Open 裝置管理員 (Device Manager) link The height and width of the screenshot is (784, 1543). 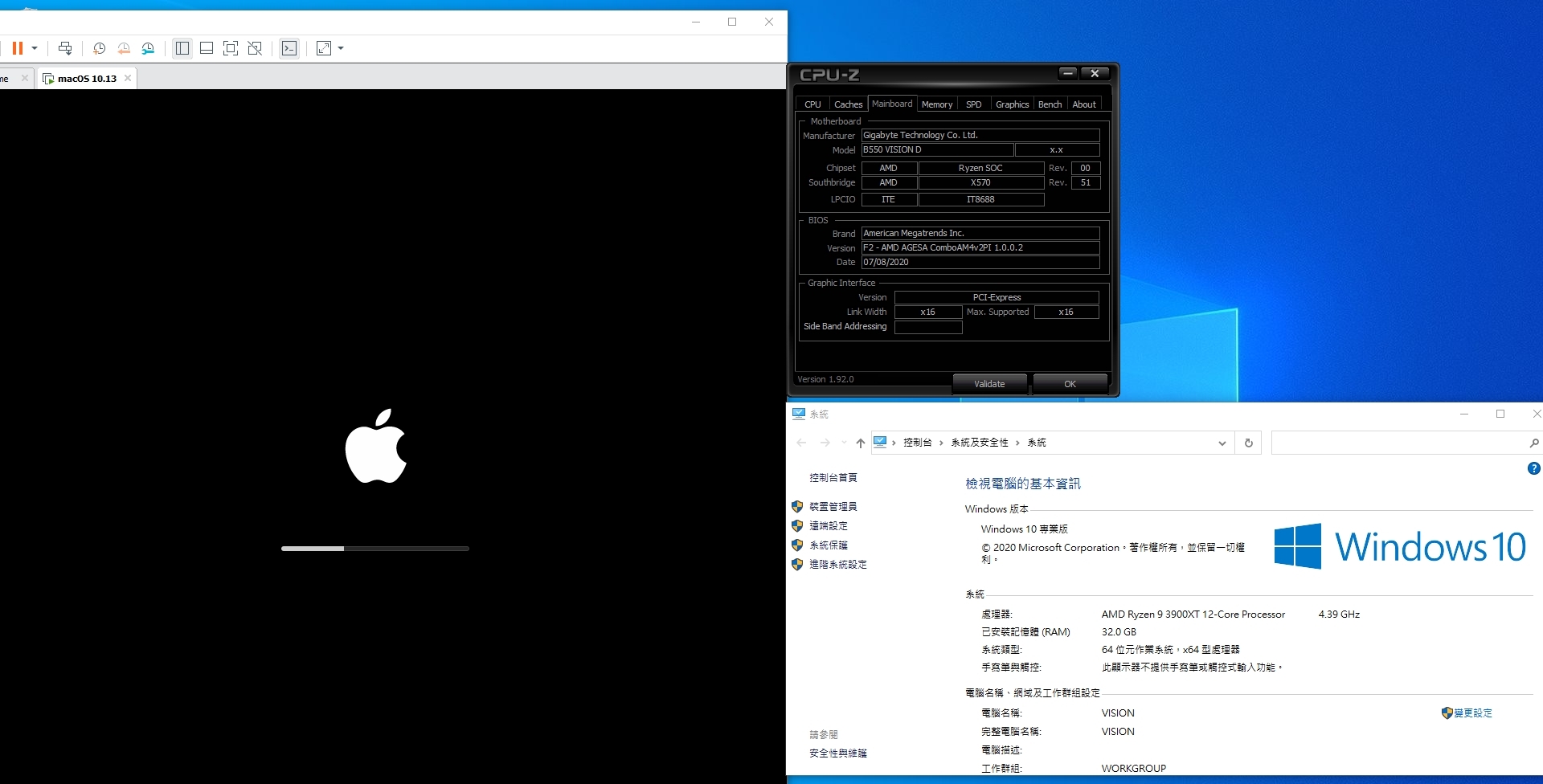833,507
